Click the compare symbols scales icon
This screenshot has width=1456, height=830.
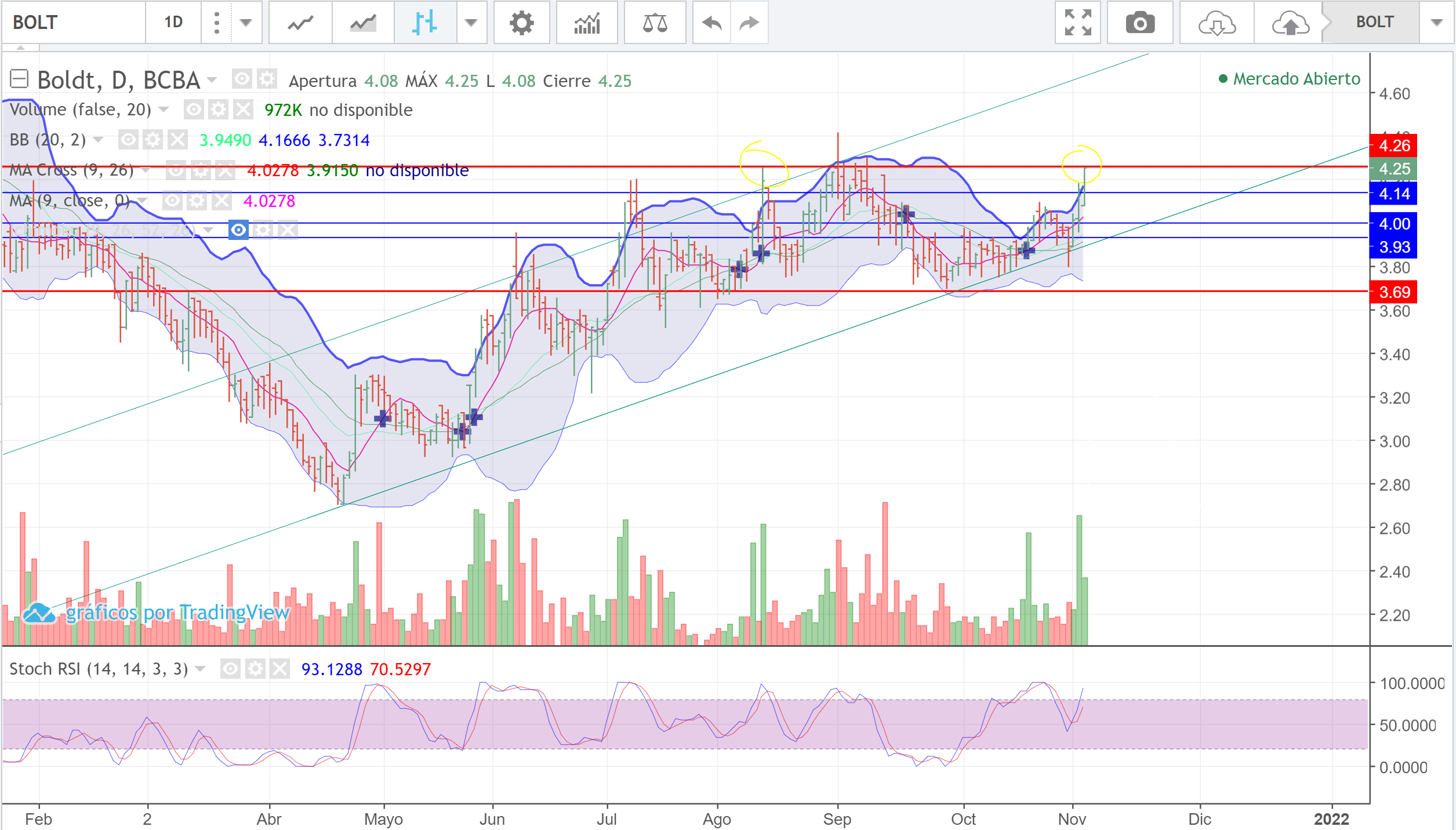(655, 23)
